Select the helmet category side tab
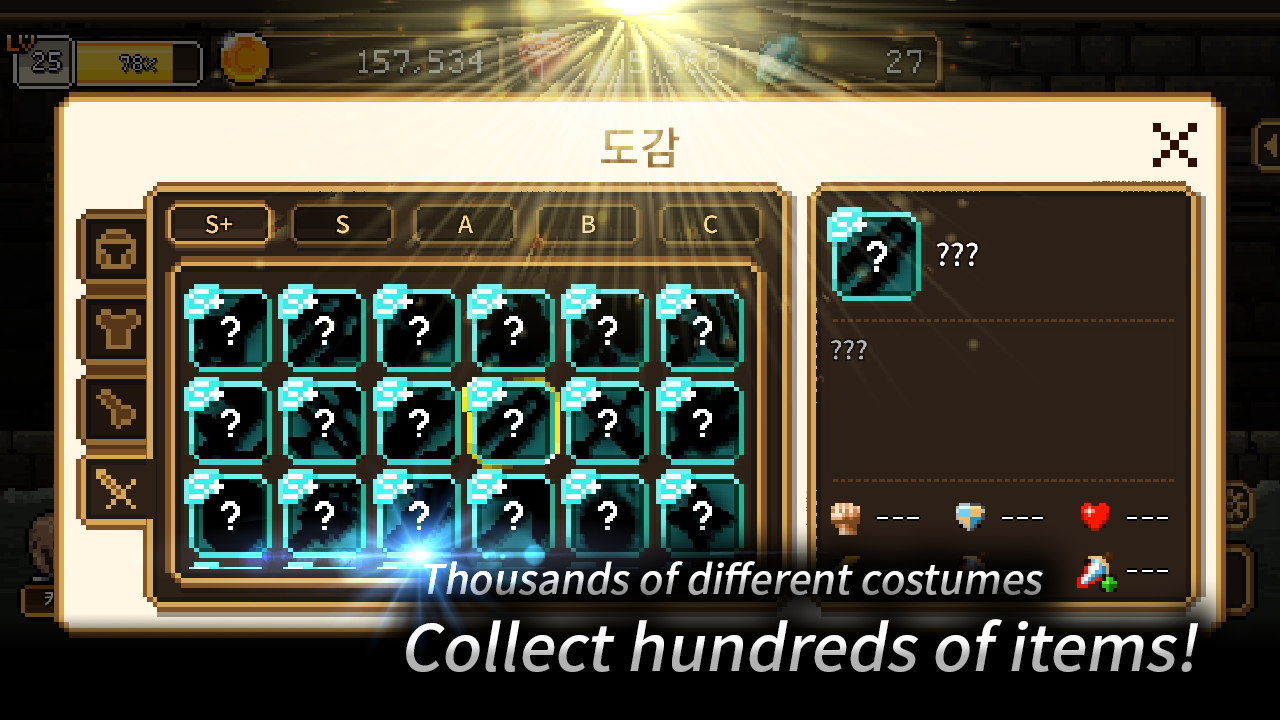 pos(116,252)
